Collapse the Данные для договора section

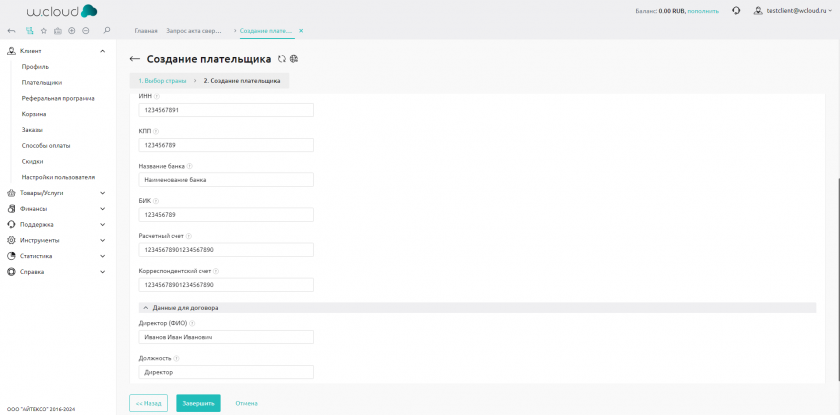(145, 308)
